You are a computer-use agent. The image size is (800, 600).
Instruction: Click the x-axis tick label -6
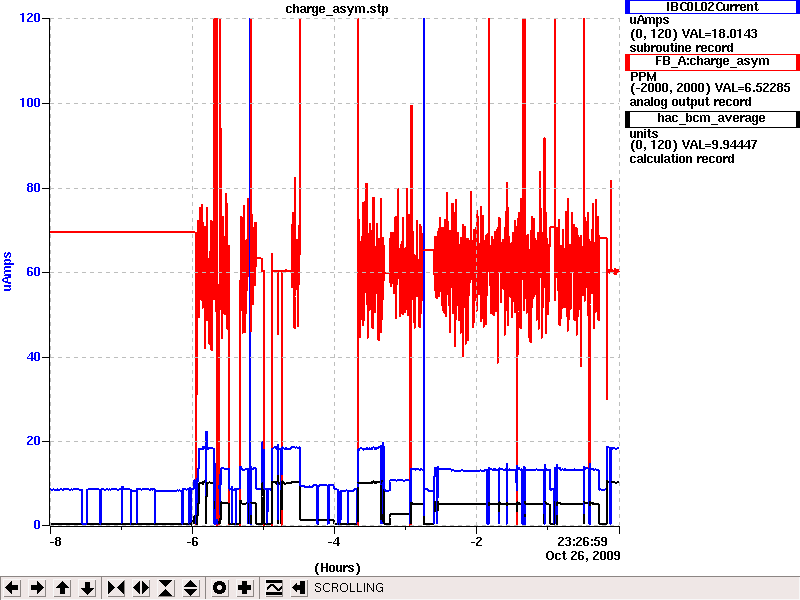192,541
